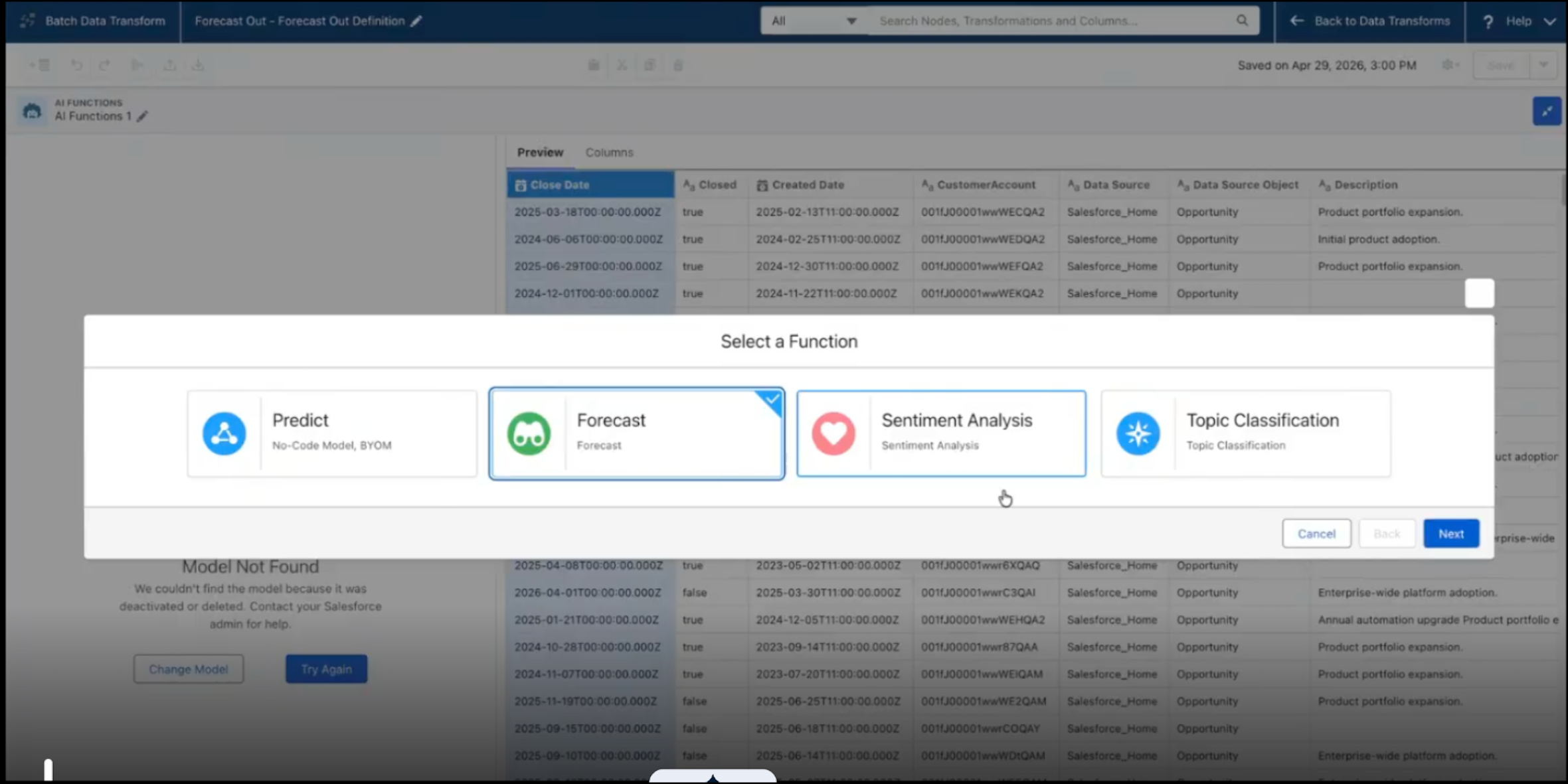Viewport: 1568px width, 784px height.
Task: Click the pencil icon beside Forecast Out Definition
Action: click(416, 21)
